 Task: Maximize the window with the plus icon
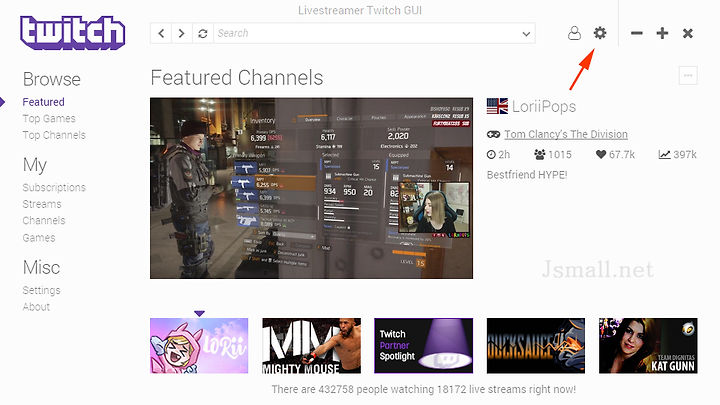click(662, 33)
